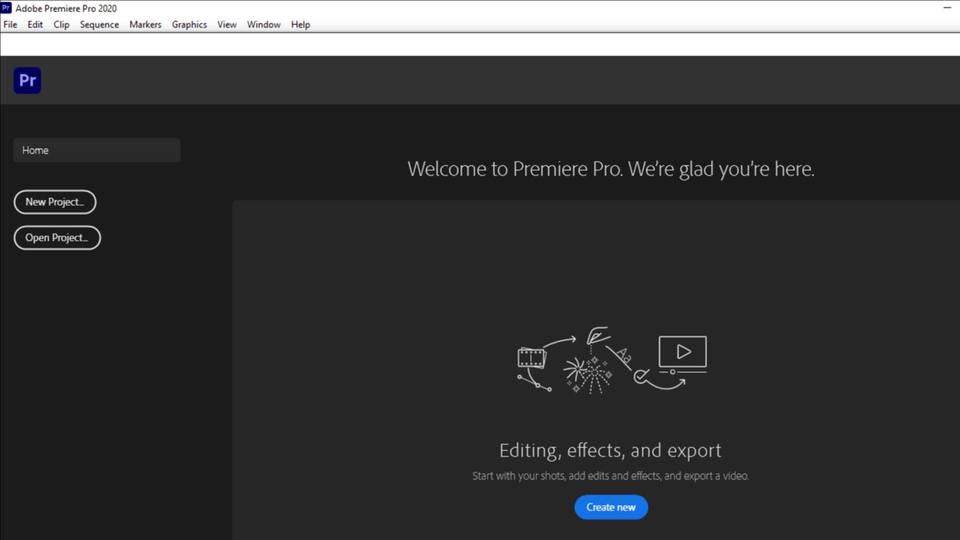Viewport: 960px width, 540px height.
Task: Open the Window menu
Action: pos(264,24)
